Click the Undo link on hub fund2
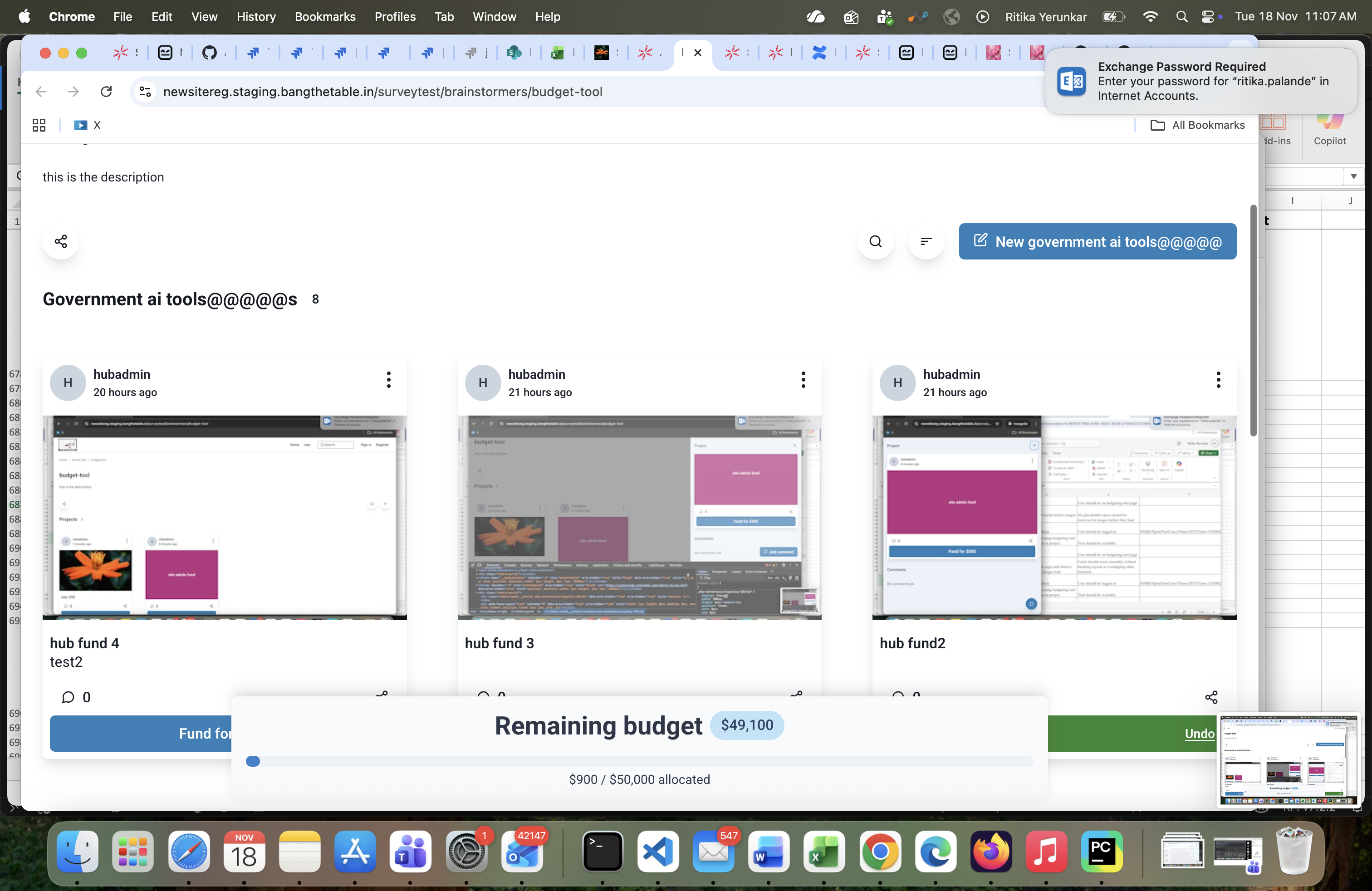This screenshot has height=891, width=1372. 1199,733
